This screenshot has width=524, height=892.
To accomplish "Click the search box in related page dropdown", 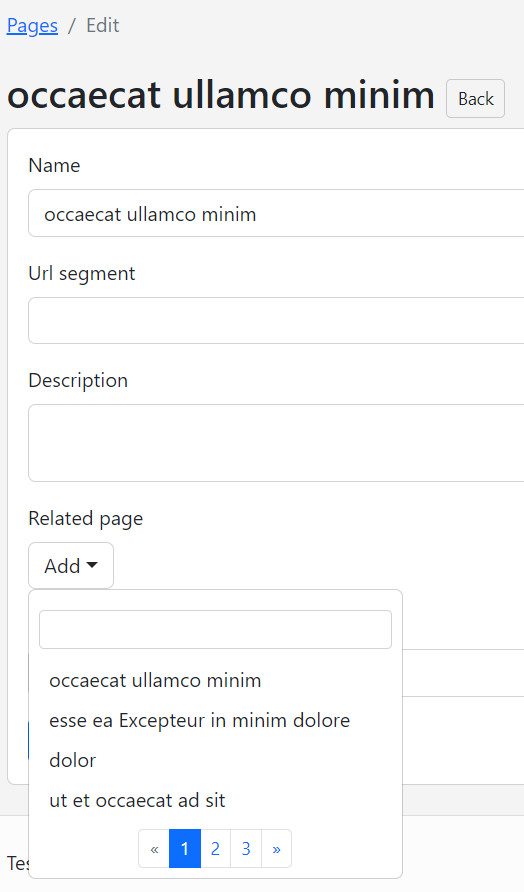I will [x=215, y=629].
